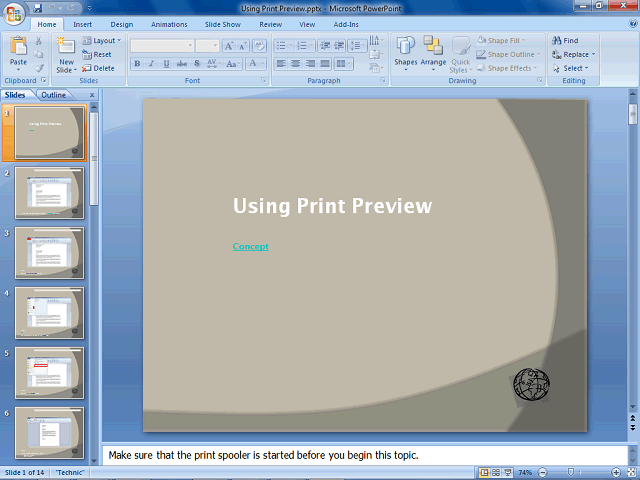Click the Delete slide button
Image resolution: width=640 pixels, height=480 pixels.
(98, 68)
